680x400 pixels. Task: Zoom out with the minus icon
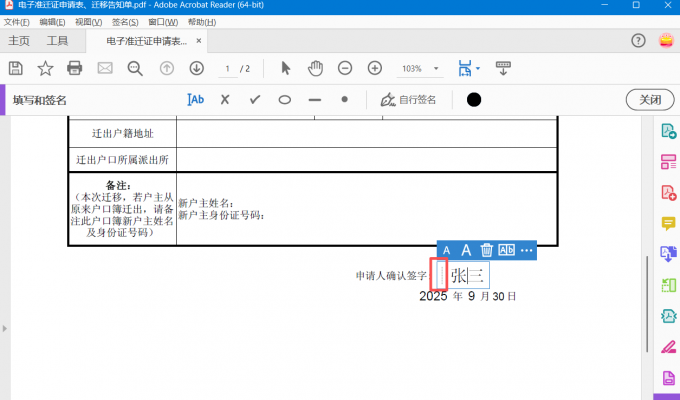click(345, 68)
